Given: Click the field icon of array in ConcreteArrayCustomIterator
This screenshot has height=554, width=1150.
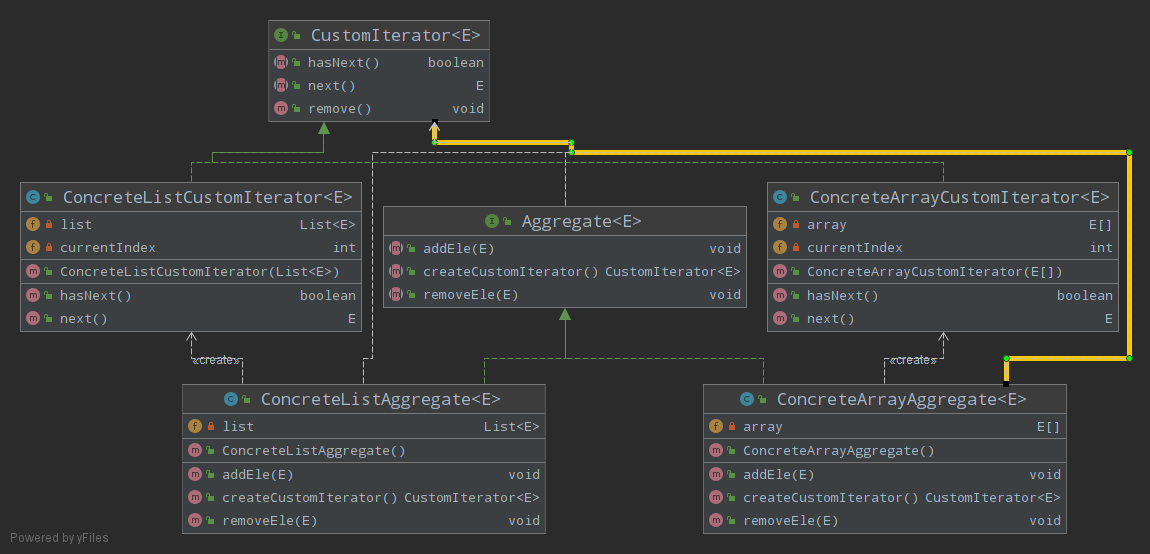Looking at the screenshot, I should click(780, 225).
